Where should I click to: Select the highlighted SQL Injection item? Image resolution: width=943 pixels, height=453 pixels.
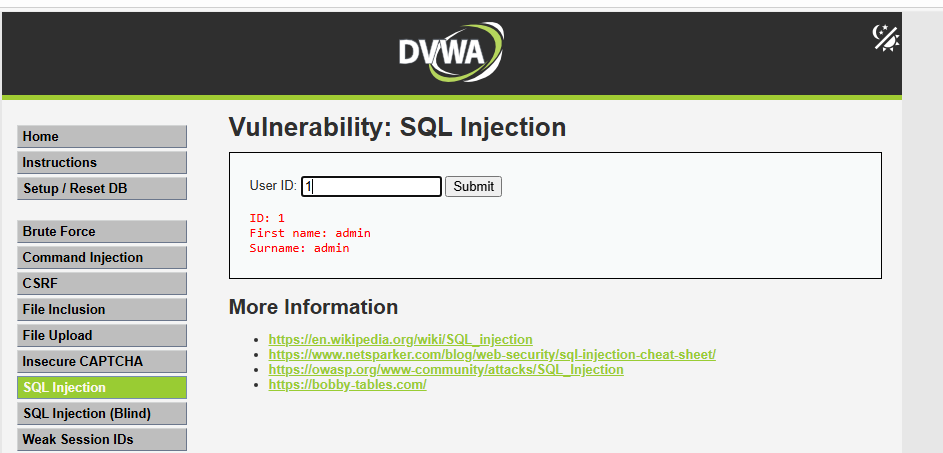click(x=102, y=387)
